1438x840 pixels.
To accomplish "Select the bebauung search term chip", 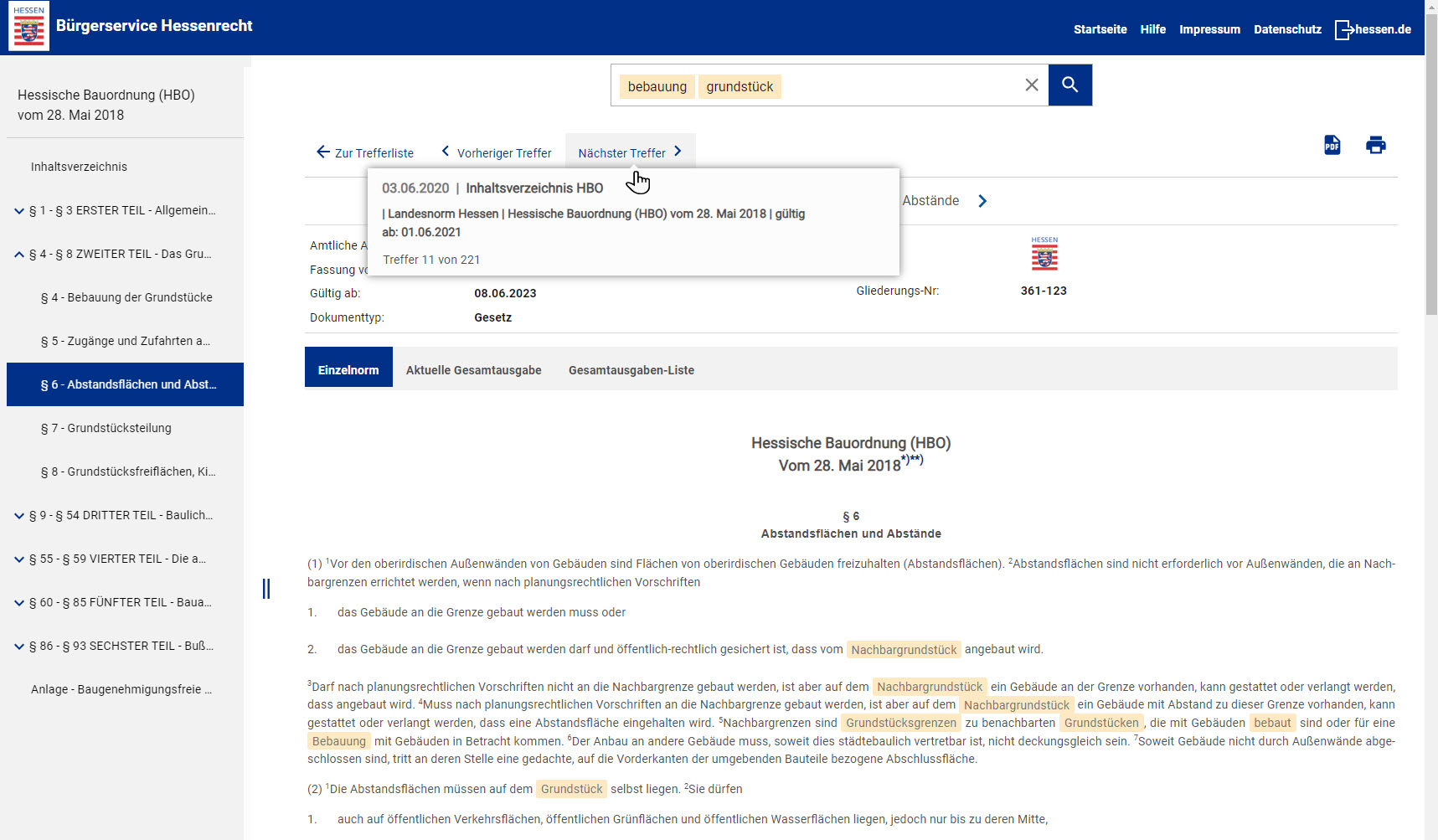I will click(657, 86).
